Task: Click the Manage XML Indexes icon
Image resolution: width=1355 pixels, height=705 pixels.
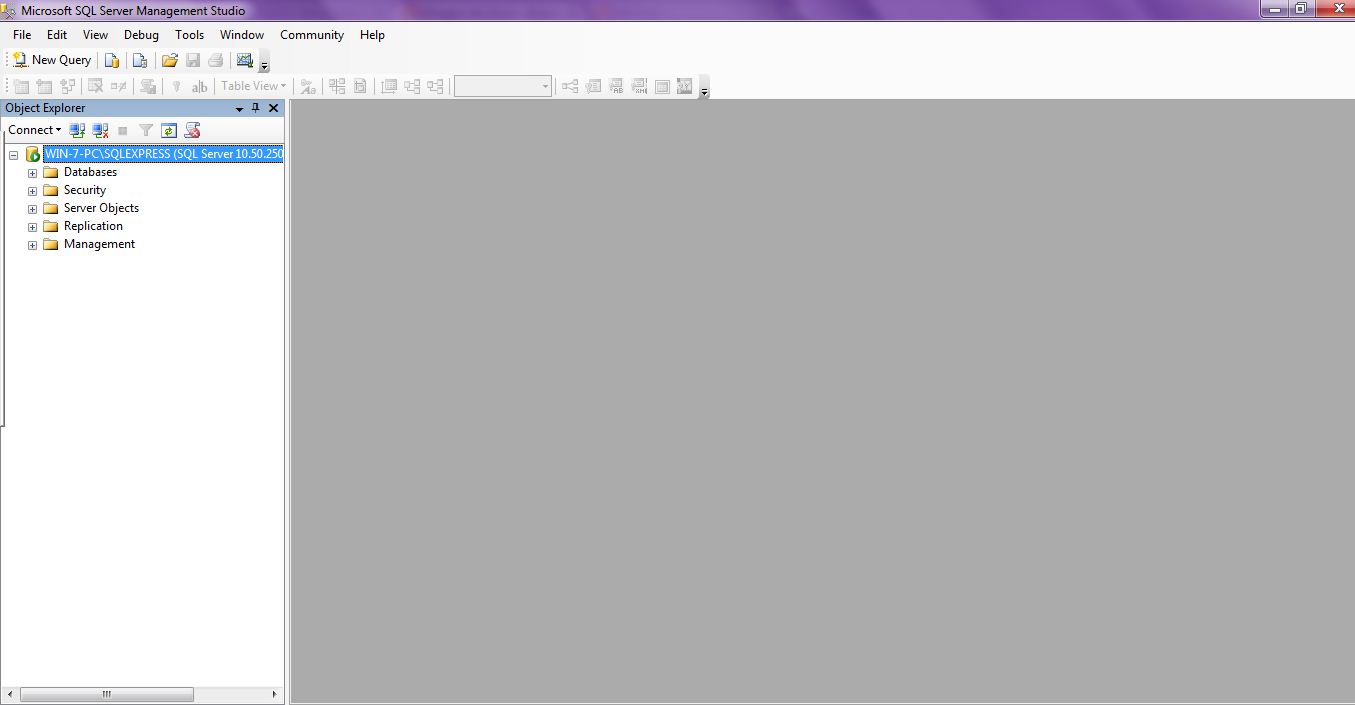Action: [x=639, y=86]
